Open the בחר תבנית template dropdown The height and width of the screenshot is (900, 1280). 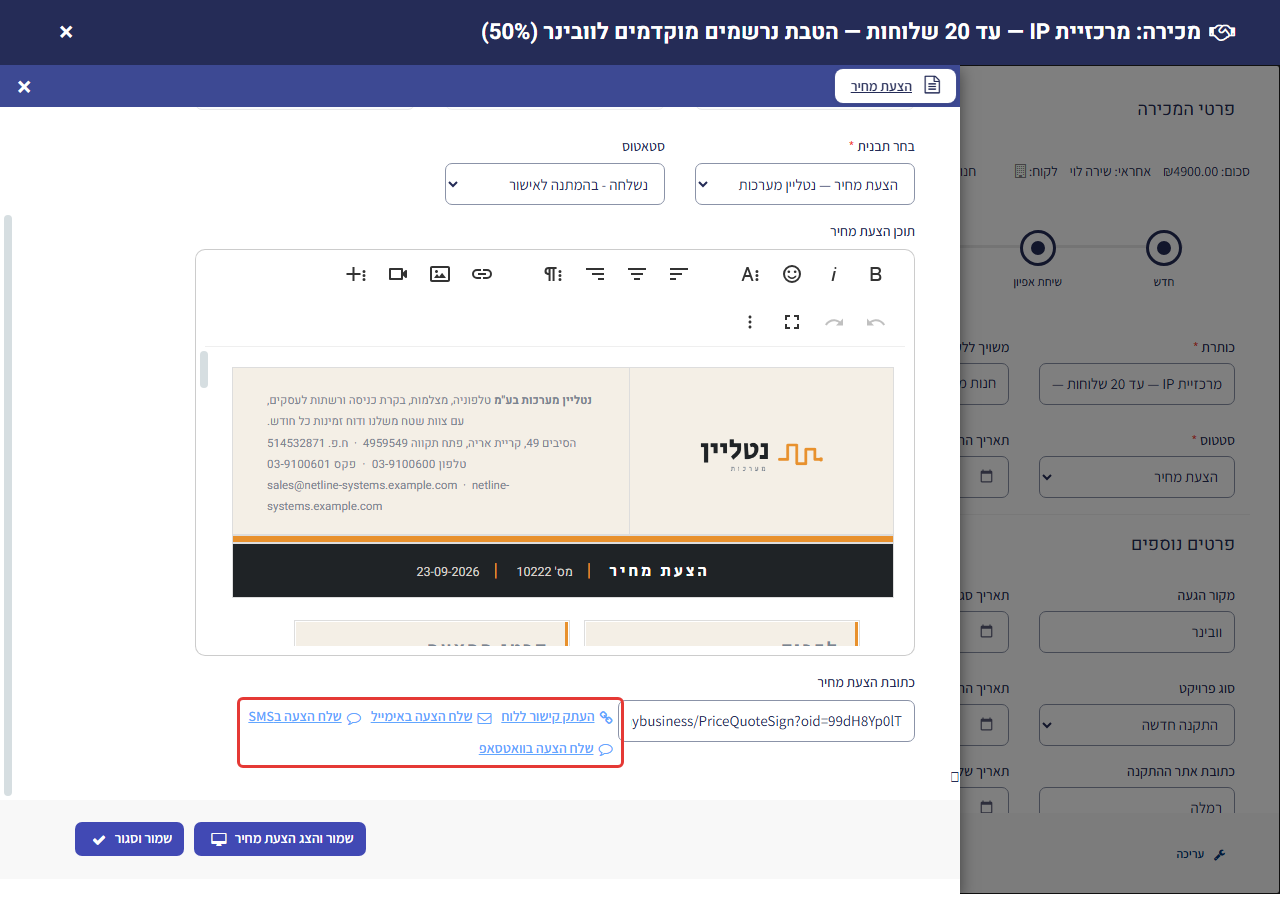[804, 185]
